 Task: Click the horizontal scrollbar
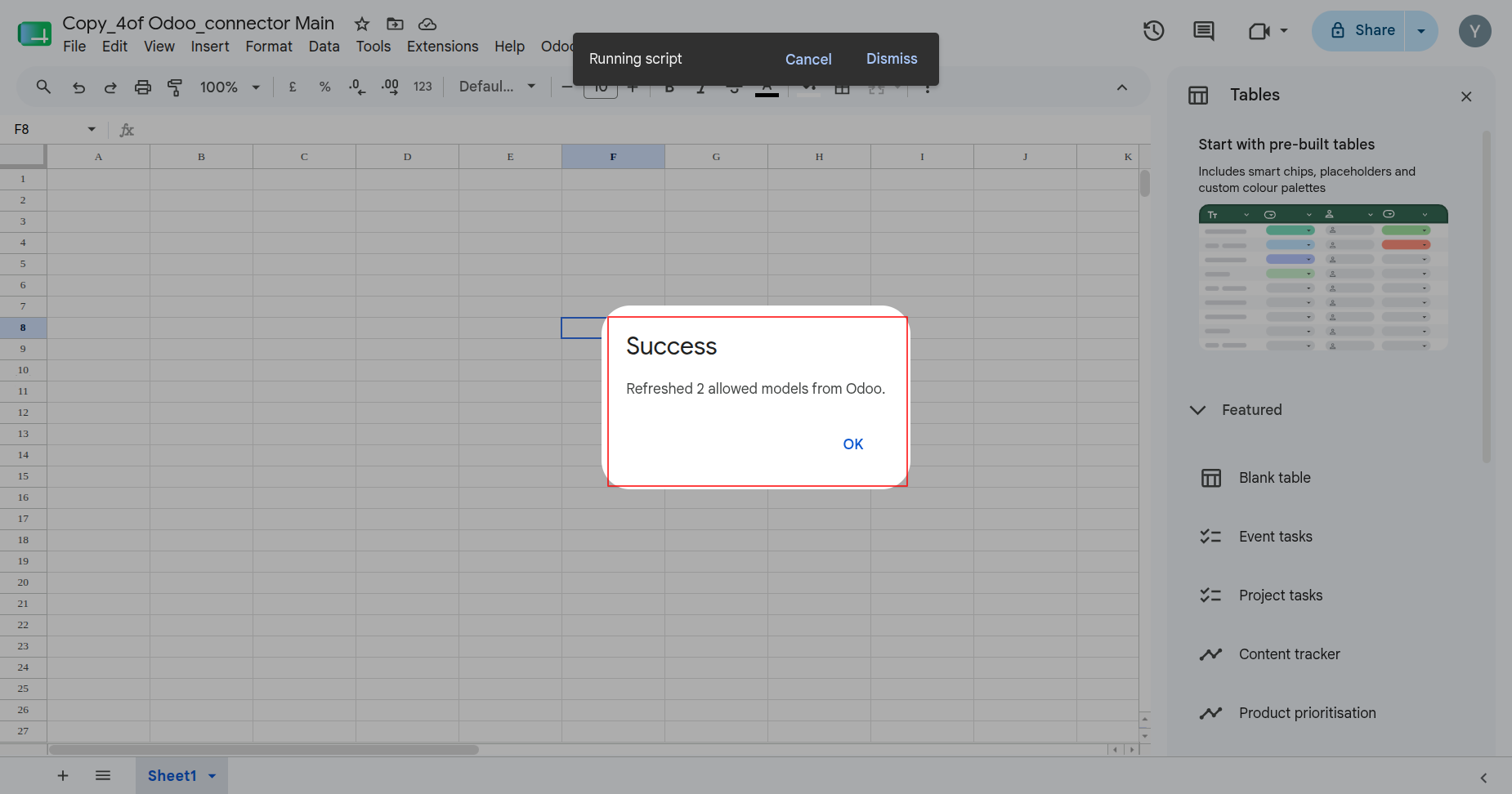[263, 750]
